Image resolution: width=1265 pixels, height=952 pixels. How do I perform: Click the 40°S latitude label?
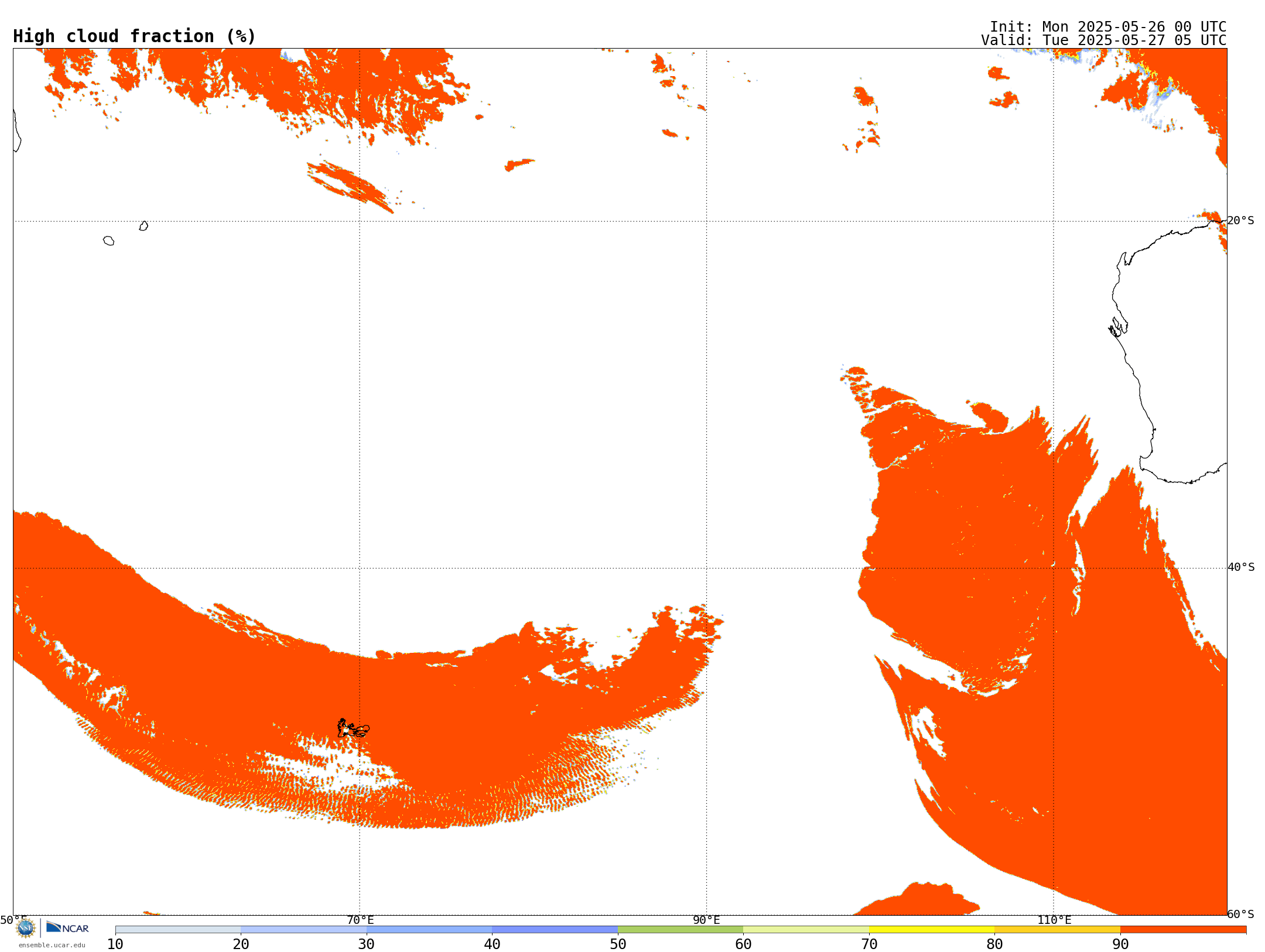[1241, 567]
